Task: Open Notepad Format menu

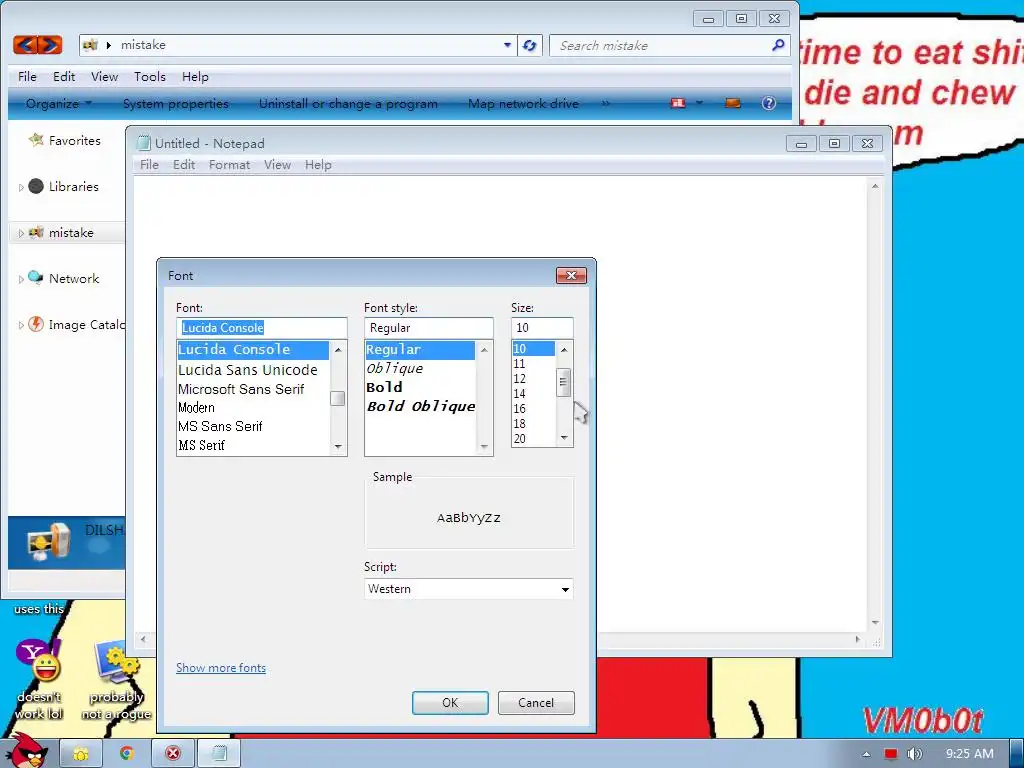Action: [x=229, y=165]
